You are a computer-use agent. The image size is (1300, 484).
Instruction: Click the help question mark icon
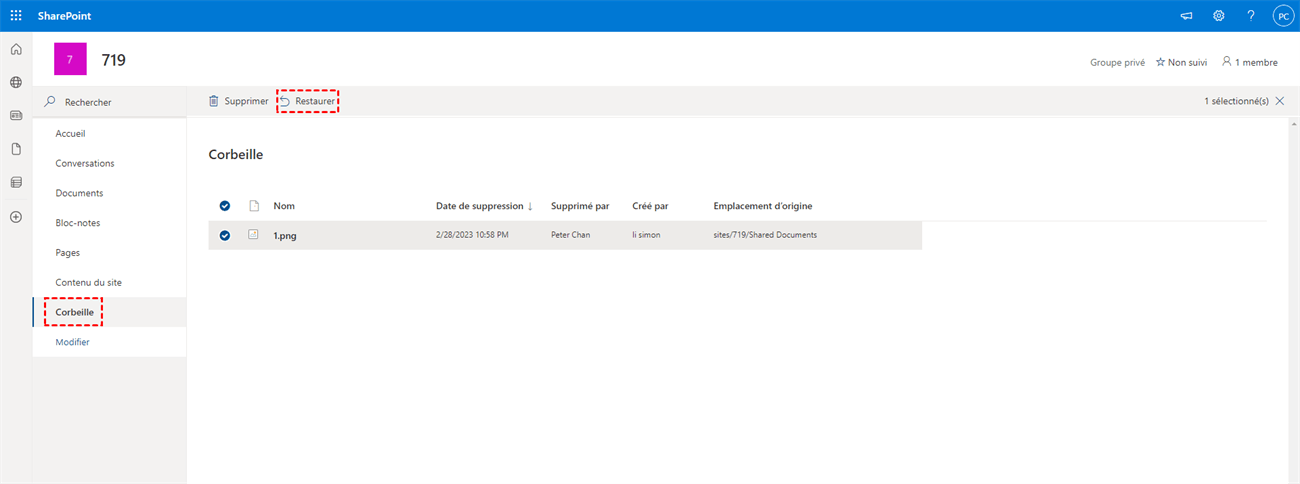pyautogui.click(x=1250, y=16)
